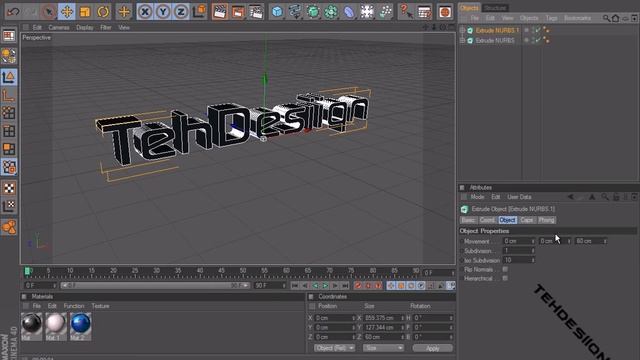Image resolution: width=640 pixels, height=360 pixels.
Task: Switch to the Basic attributes tab
Action: [x=468, y=220]
